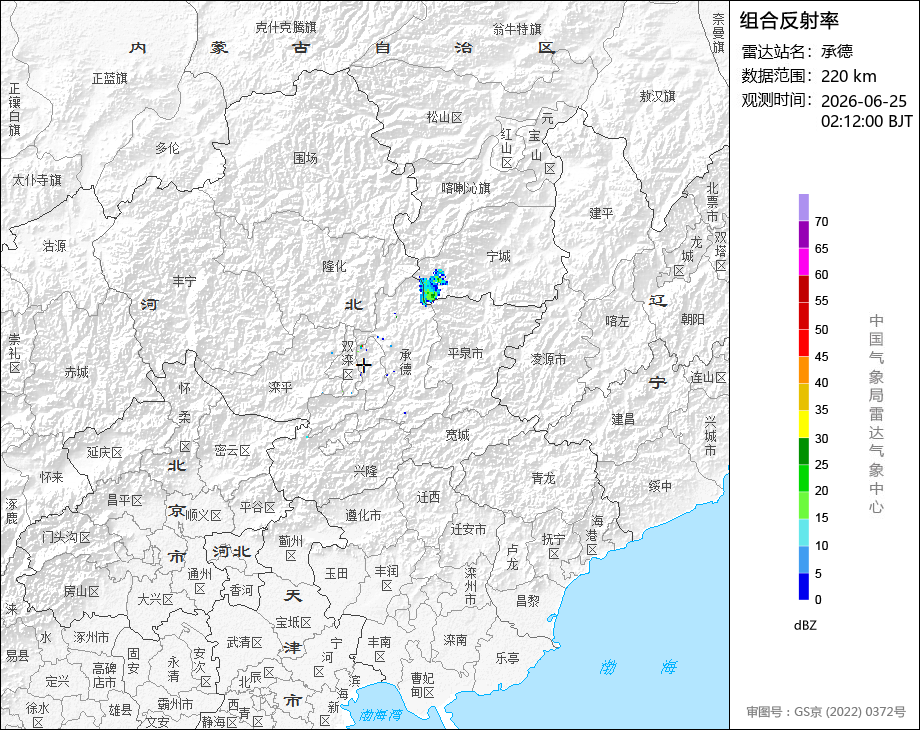Click the 平谷区 map label
Screen dimensions: 920x730
[x=258, y=507]
